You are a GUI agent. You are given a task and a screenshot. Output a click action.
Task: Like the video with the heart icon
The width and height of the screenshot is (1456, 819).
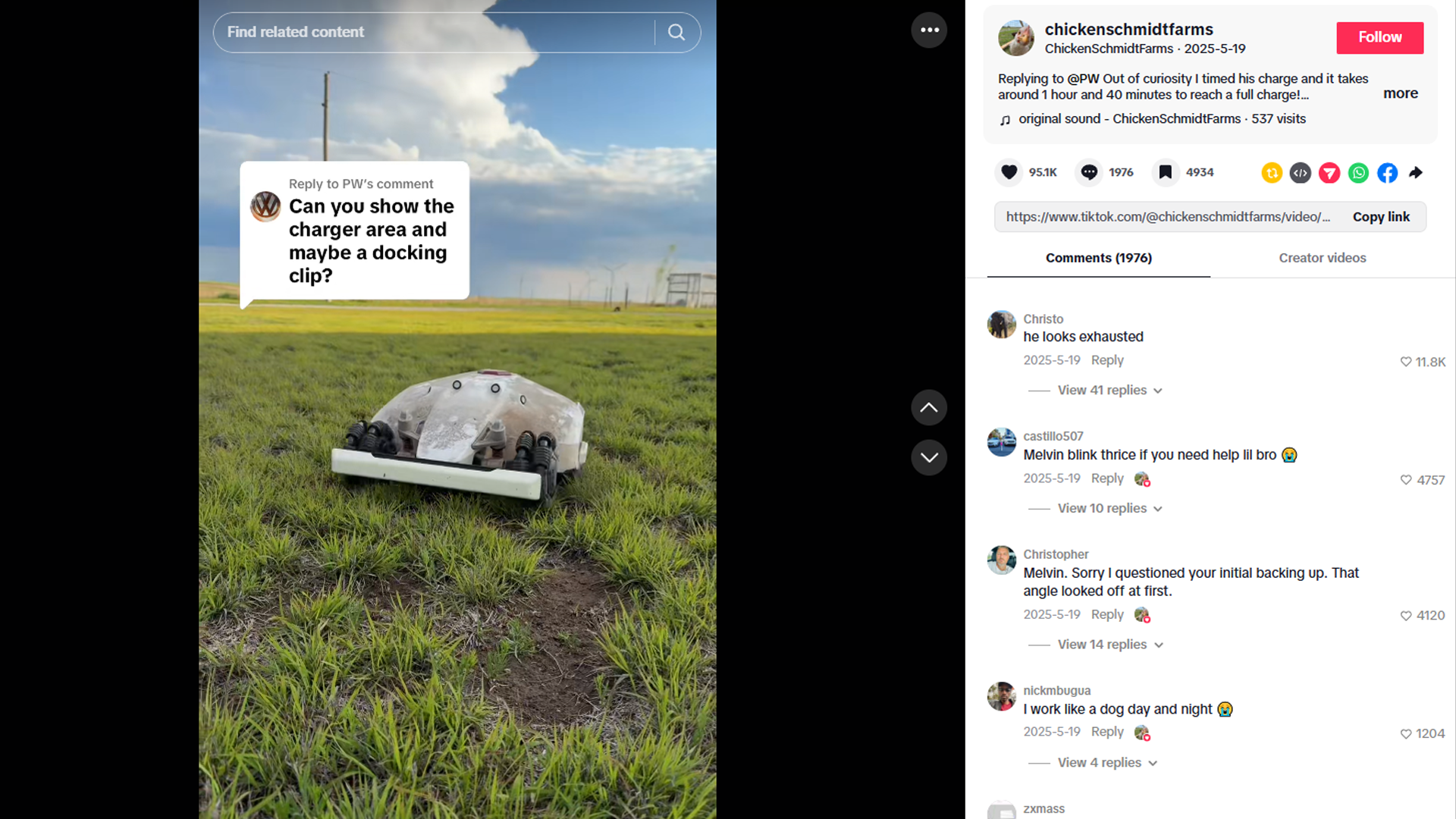coord(1009,172)
